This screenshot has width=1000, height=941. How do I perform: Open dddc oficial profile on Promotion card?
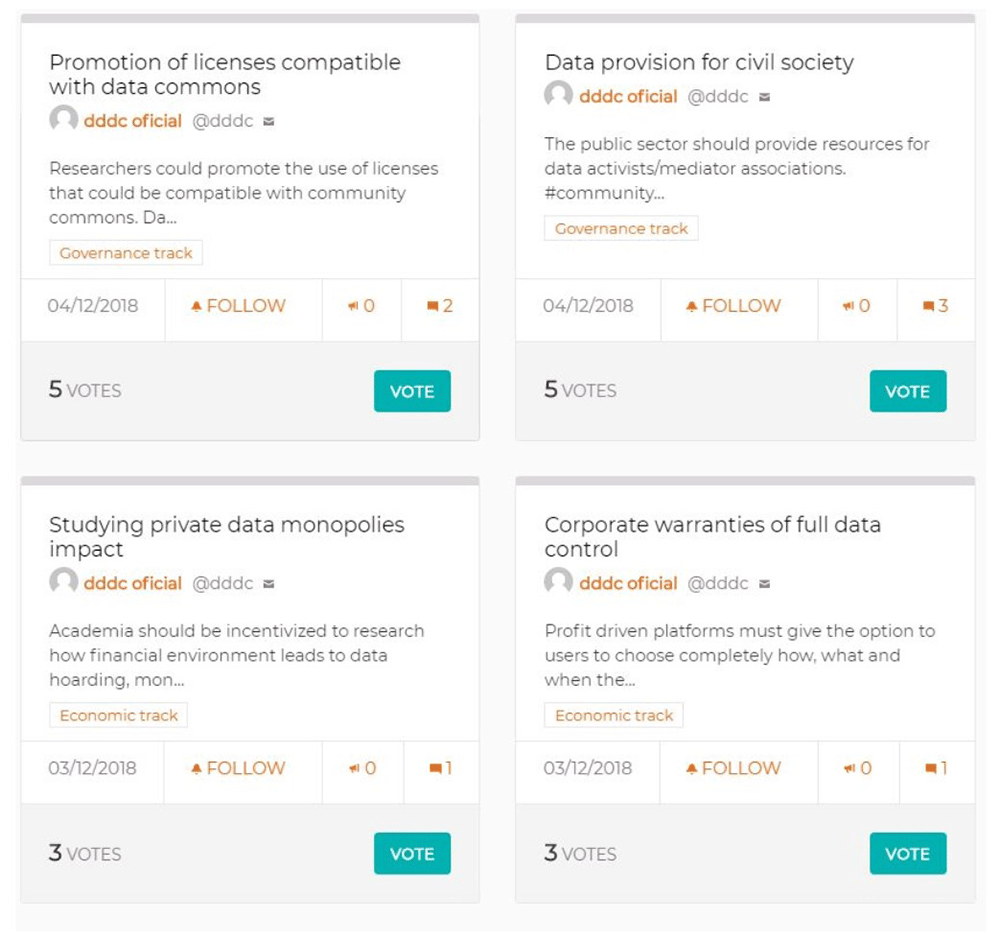pos(133,121)
